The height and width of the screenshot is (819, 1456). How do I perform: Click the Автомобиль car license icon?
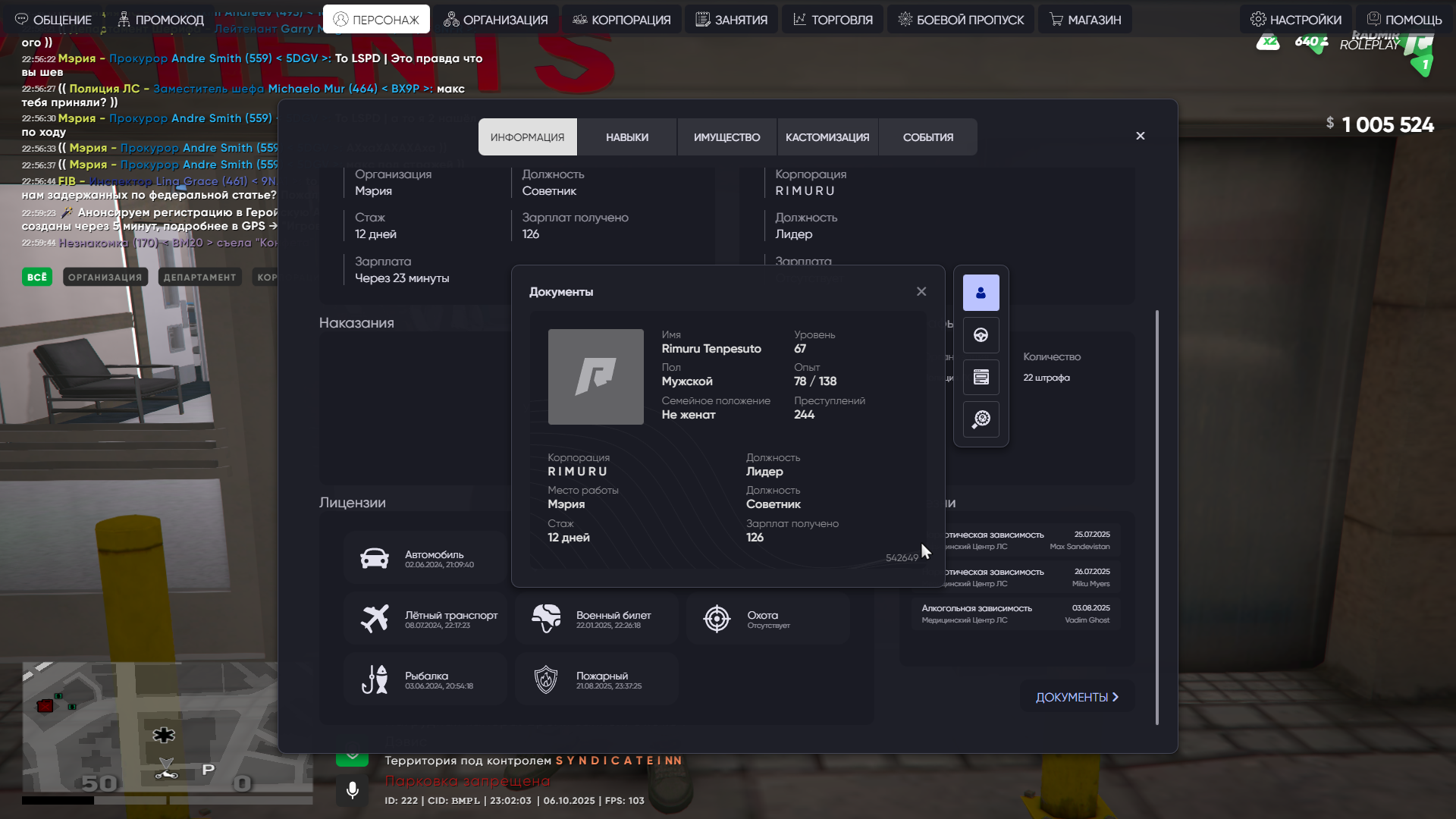(x=375, y=559)
